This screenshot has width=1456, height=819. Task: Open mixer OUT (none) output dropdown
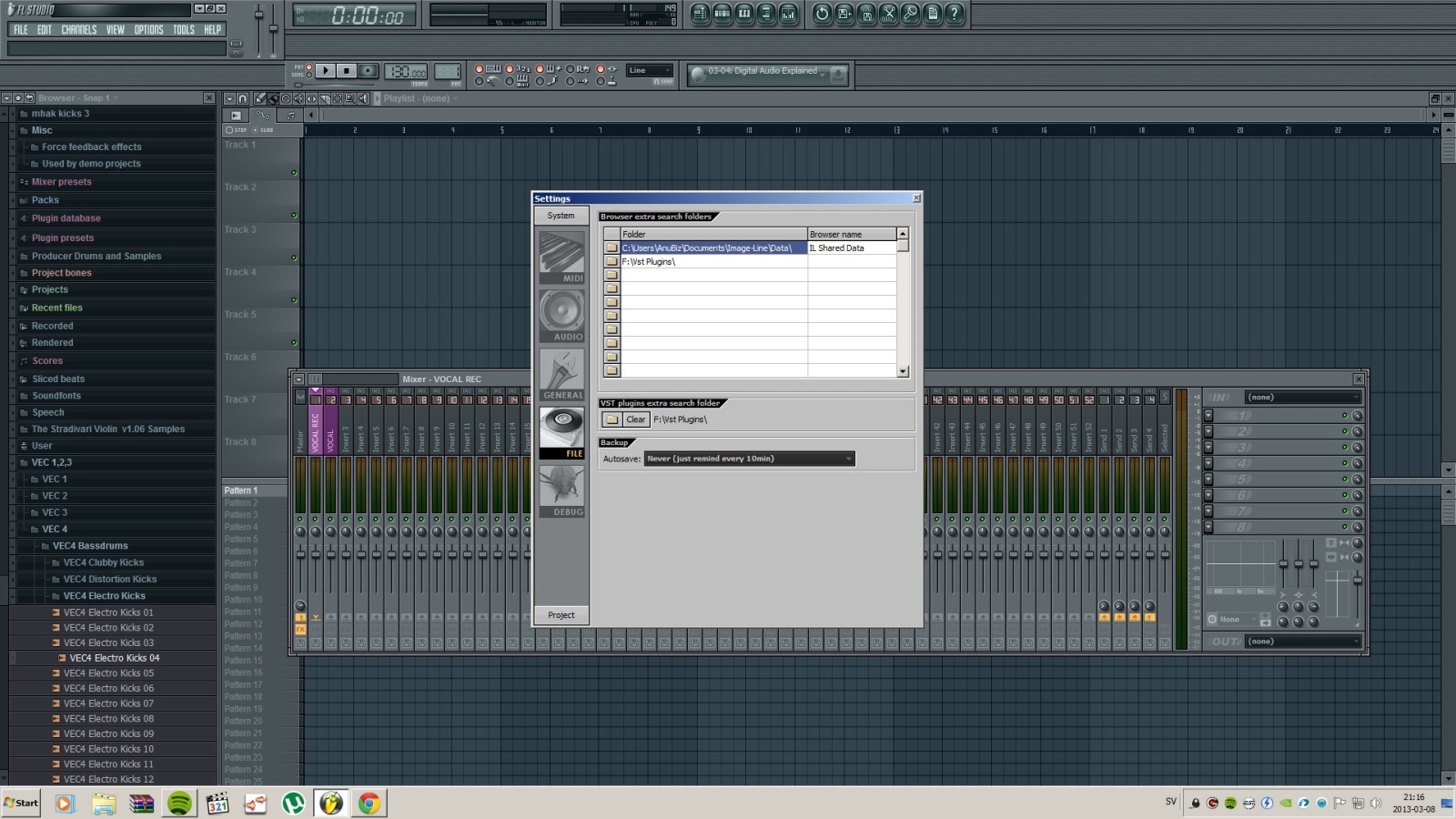(x=1303, y=642)
